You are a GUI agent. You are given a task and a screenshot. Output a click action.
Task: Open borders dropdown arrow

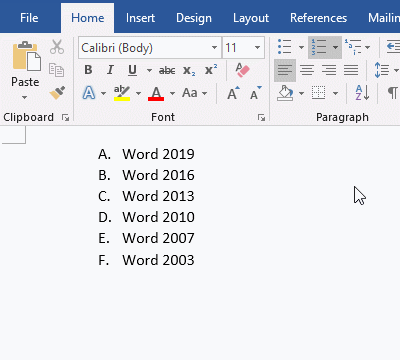pyautogui.click(x=335, y=93)
